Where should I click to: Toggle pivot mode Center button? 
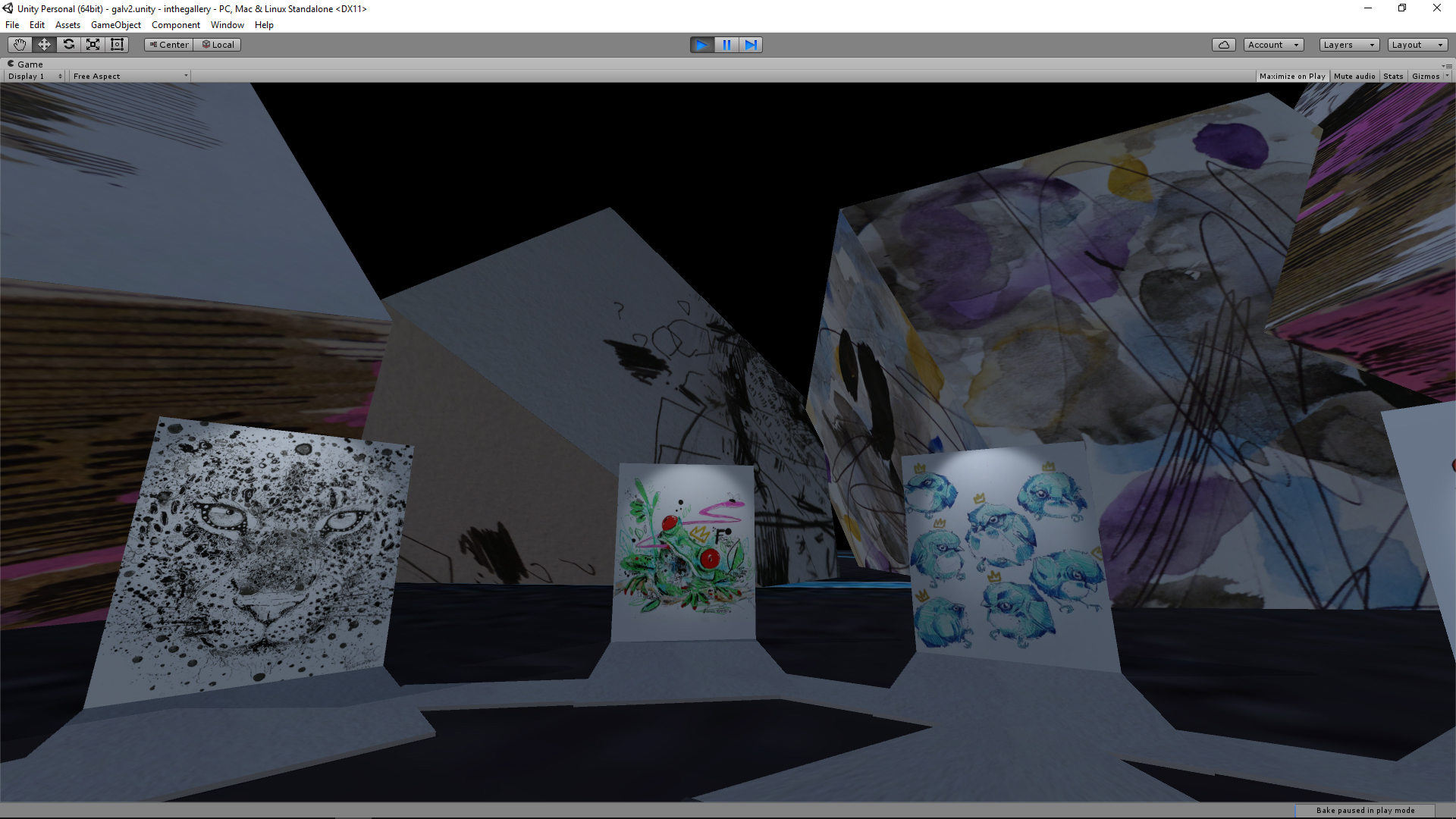[x=169, y=45]
